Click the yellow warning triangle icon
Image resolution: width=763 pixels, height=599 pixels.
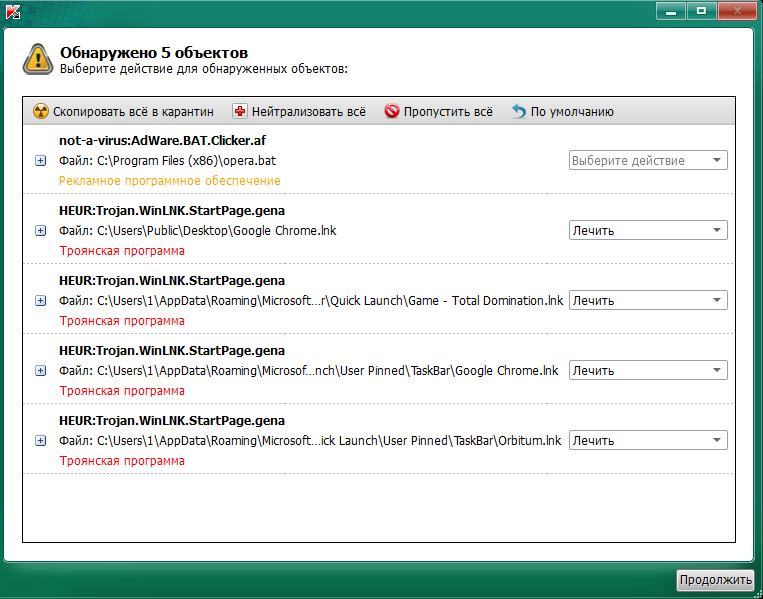click(38, 59)
